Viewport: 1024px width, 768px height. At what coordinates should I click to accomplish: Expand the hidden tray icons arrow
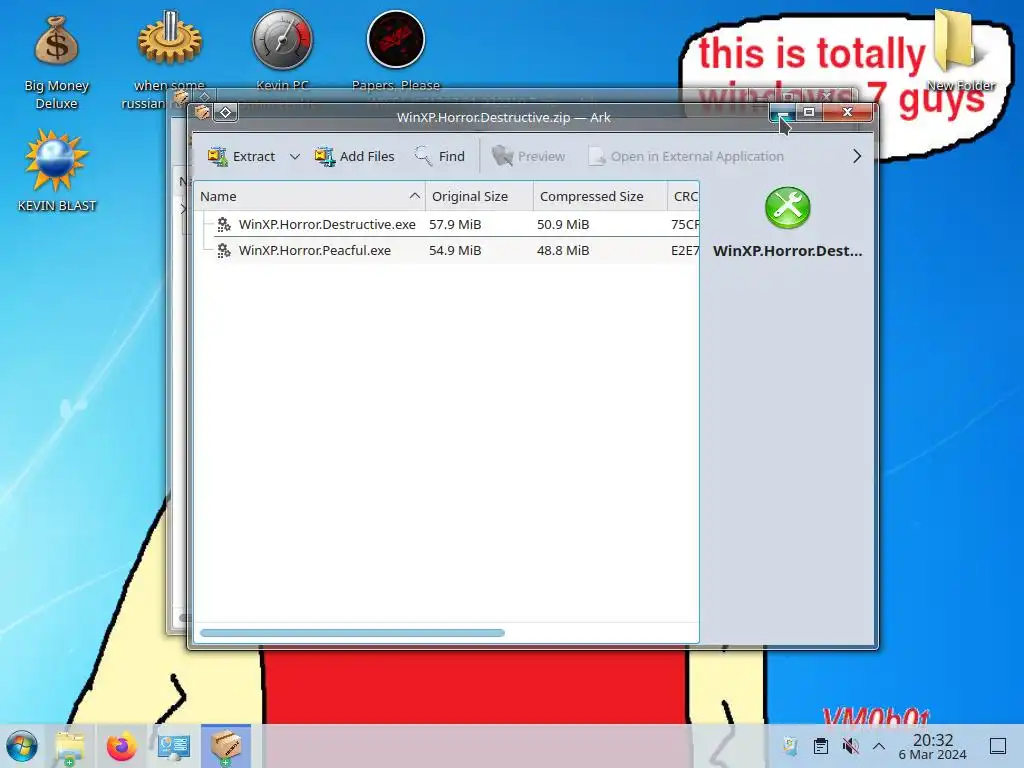879,746
